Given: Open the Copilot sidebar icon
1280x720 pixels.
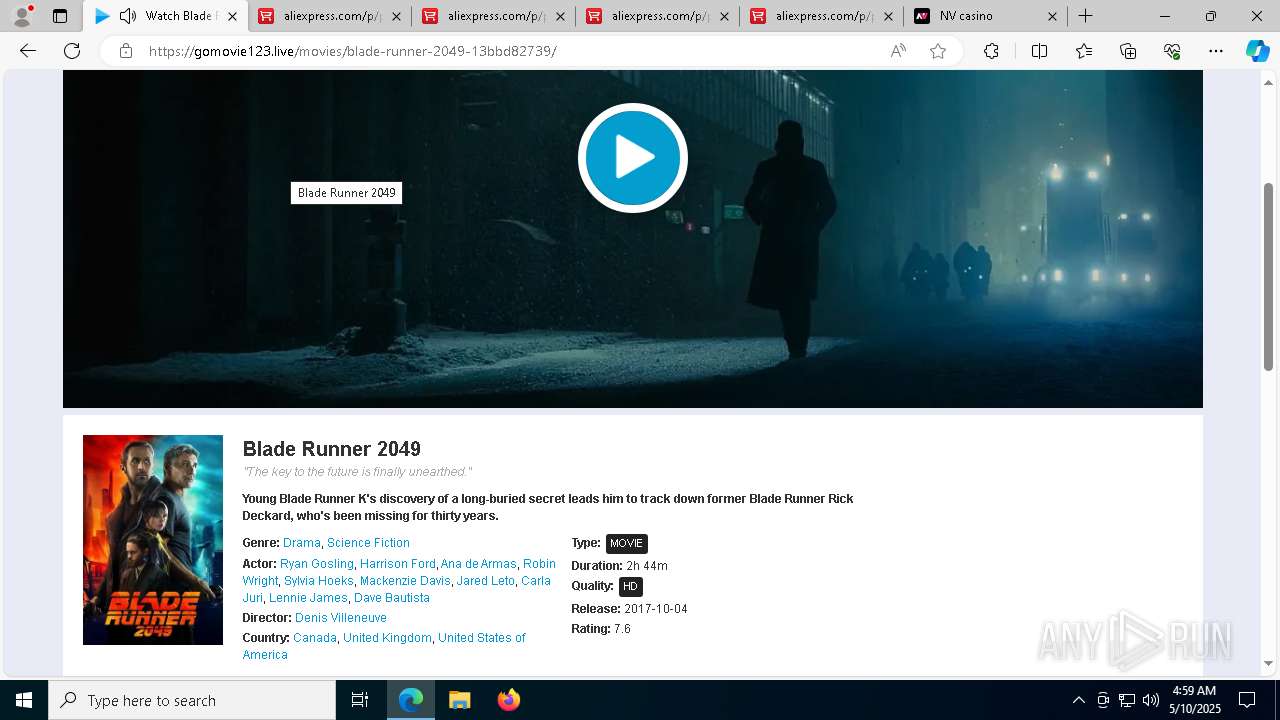Looking at the screenshot, I should coord(1257,51).
